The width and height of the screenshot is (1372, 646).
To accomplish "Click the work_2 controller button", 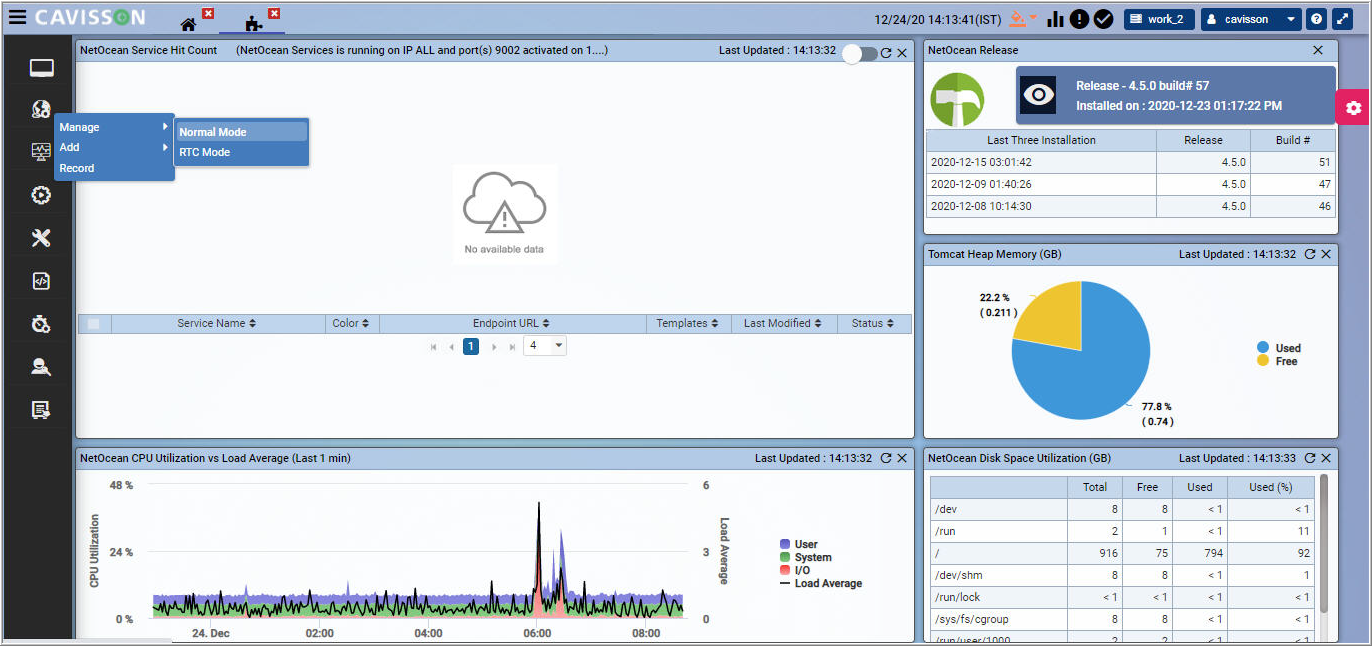I will (1159, 19).
